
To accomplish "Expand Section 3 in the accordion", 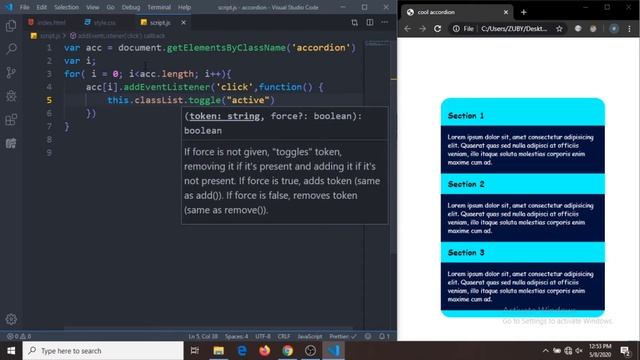I will [522, 253].
